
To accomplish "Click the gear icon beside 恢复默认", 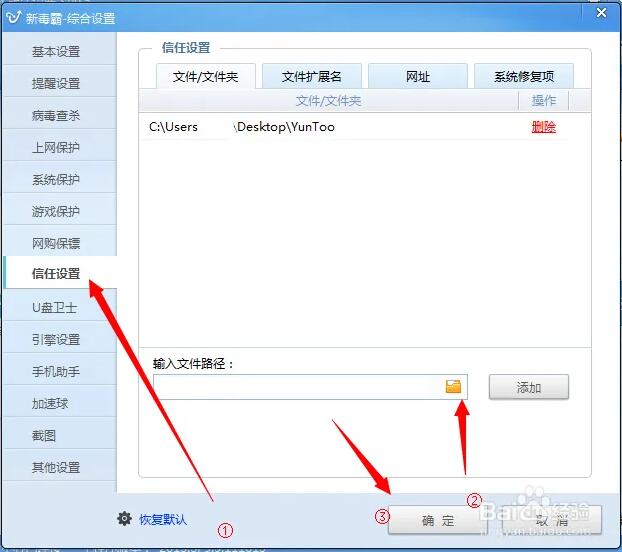I will 124,519.
